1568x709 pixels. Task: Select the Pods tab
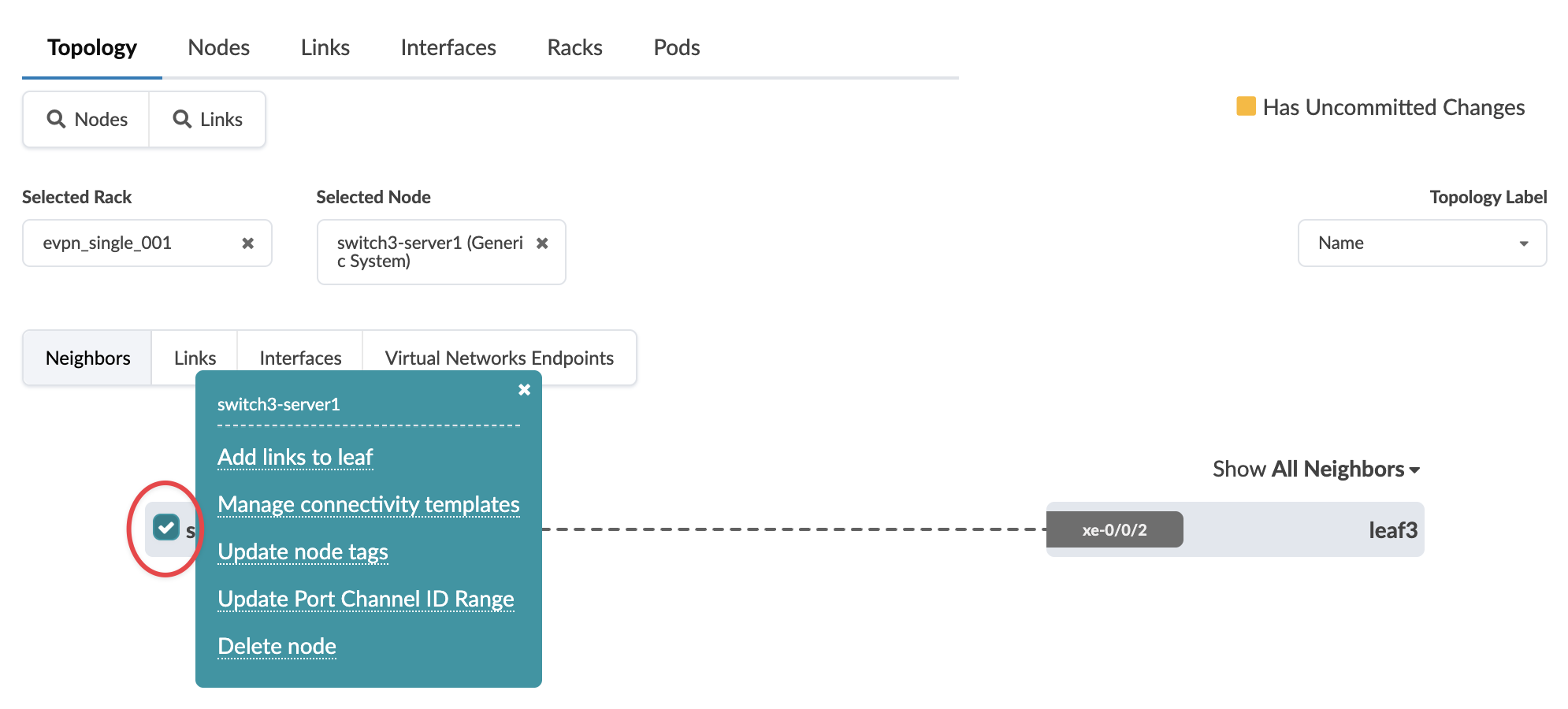tap(676, 48)
